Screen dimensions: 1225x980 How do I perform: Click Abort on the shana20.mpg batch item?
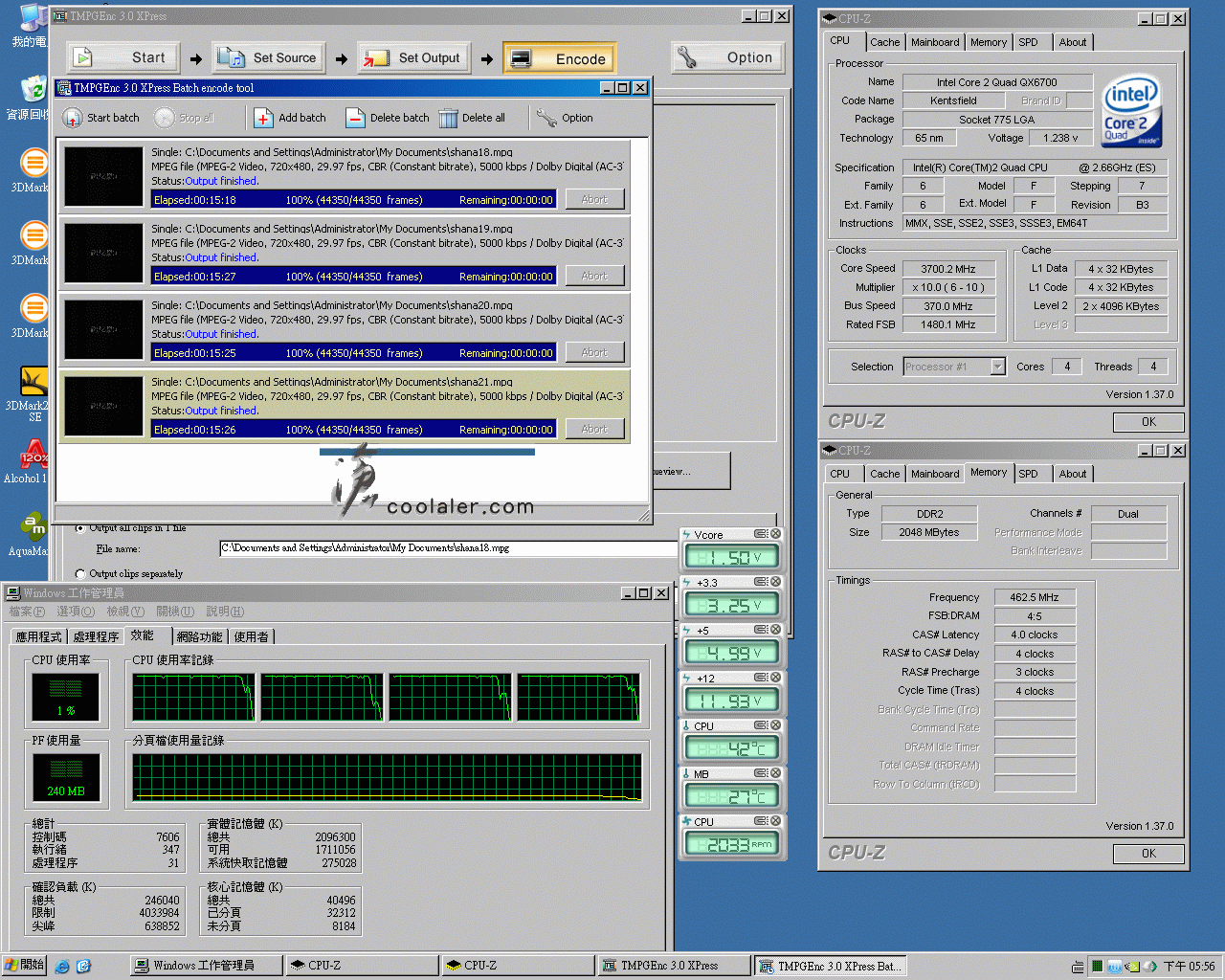pos(594,352)
